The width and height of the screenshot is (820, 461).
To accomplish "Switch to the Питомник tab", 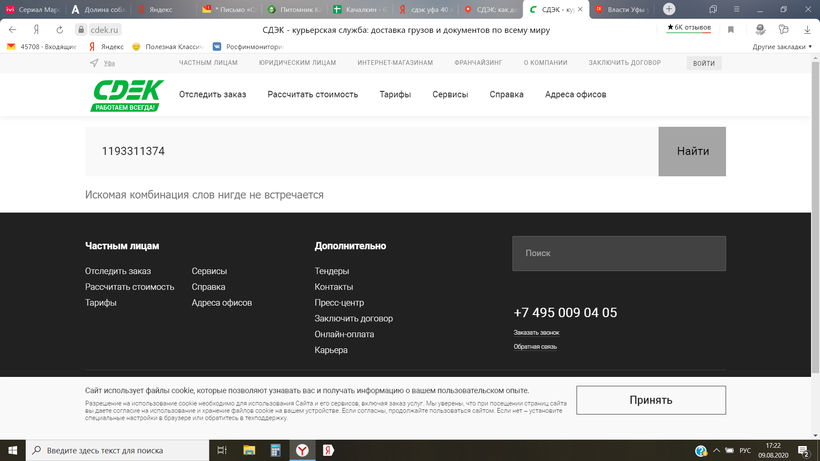I will (x=294, y=9).
